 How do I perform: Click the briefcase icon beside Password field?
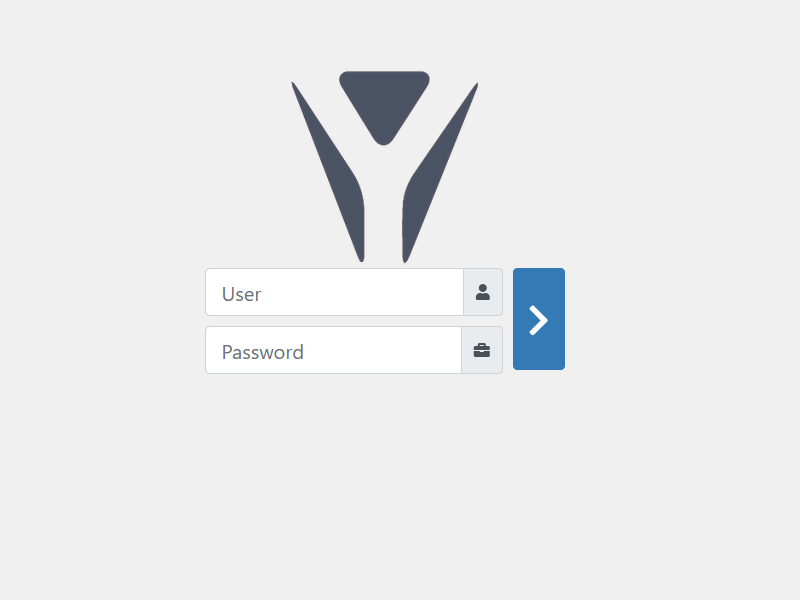pyautogui.click(x=482, y=351)
